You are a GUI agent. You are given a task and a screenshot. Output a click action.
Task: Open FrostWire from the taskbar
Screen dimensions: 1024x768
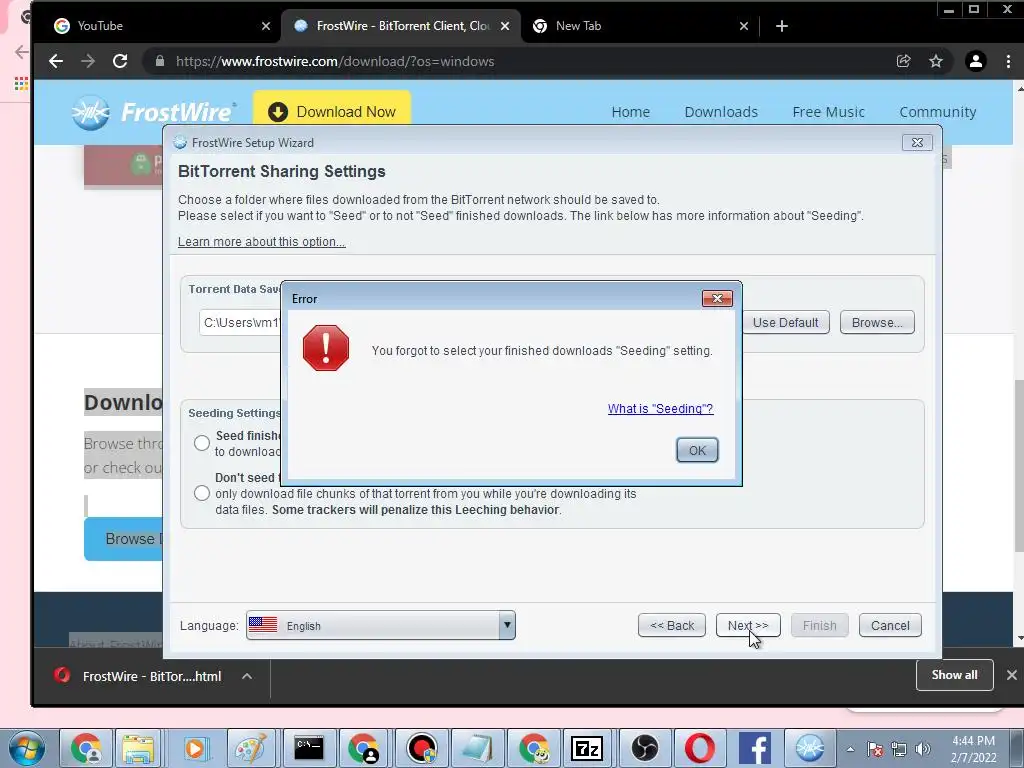810,748
